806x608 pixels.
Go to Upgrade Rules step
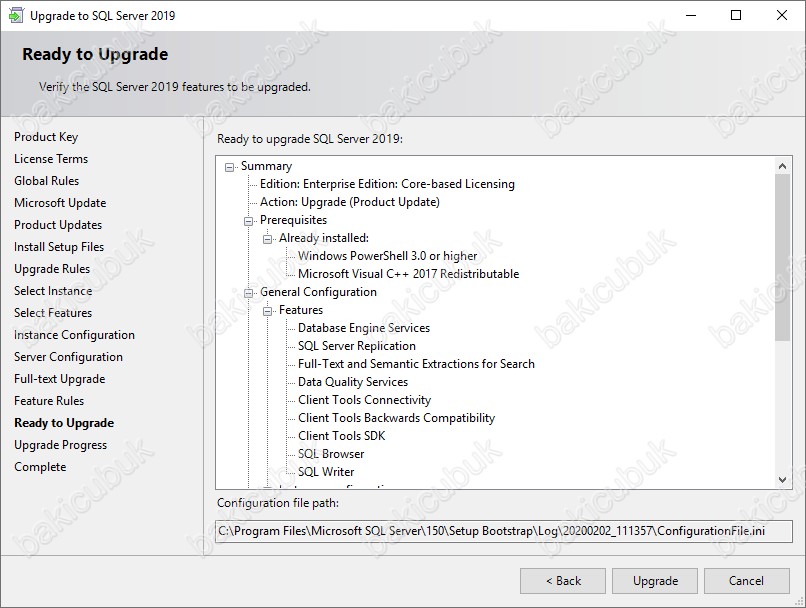[52, 269]
